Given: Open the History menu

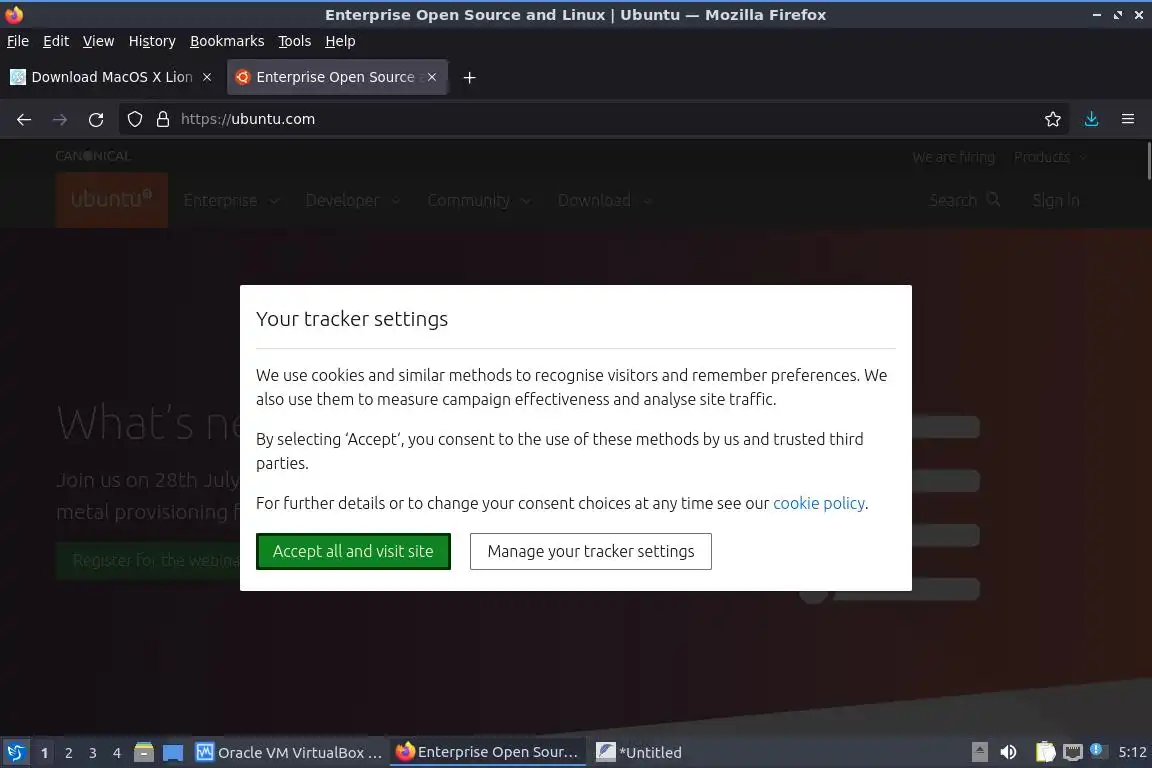Looking at the screenshot, I should click(x=152, y=41).
